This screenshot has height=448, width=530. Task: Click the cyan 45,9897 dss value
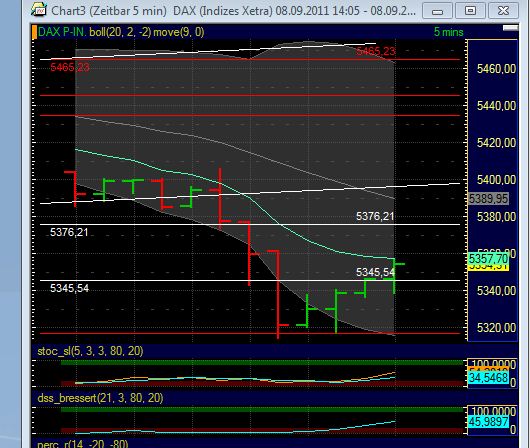[488, 422]
